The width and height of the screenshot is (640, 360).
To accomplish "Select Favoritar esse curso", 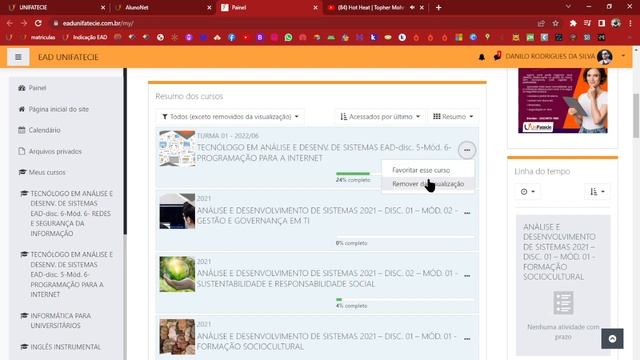I will click(421, 170).
